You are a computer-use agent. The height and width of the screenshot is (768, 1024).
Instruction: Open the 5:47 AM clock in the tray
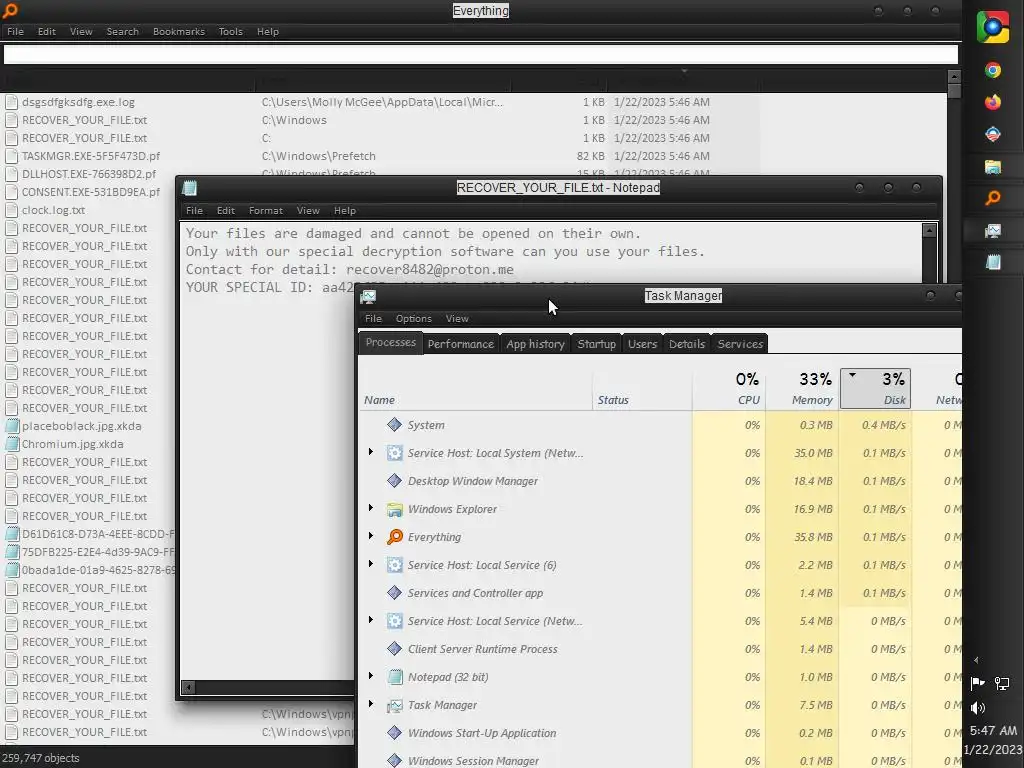(x=993, y=731)
